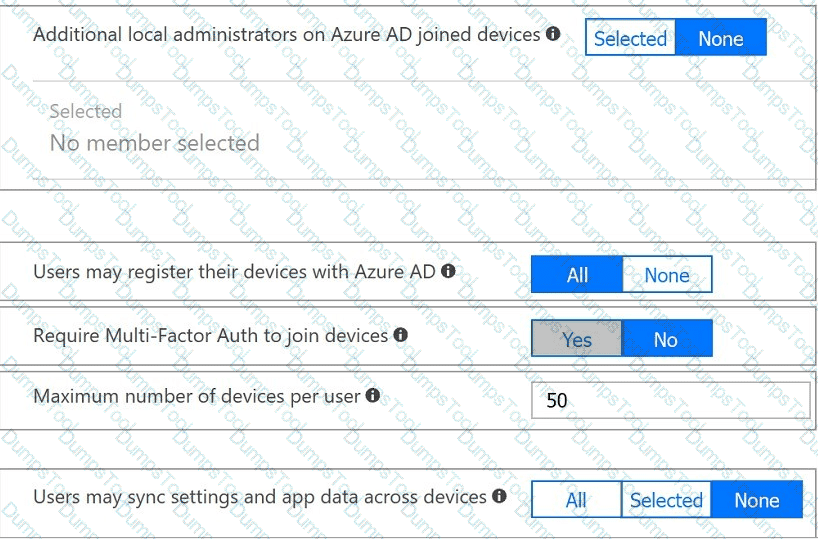Click the Require Multi-Factor Auth to join devices label
This screenshot has height=539, width=818.
(x=210, y=336)
